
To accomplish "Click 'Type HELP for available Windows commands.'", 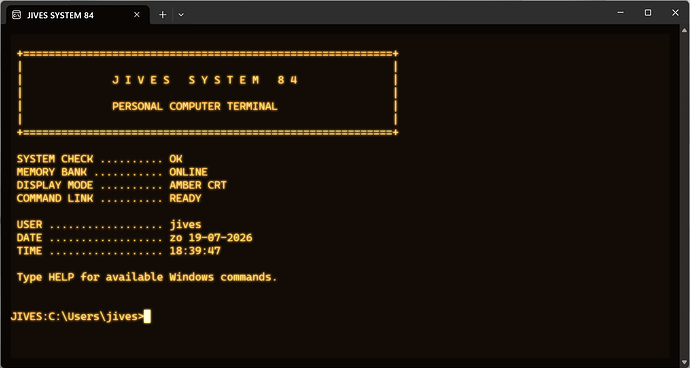I will tap(147, 277).
